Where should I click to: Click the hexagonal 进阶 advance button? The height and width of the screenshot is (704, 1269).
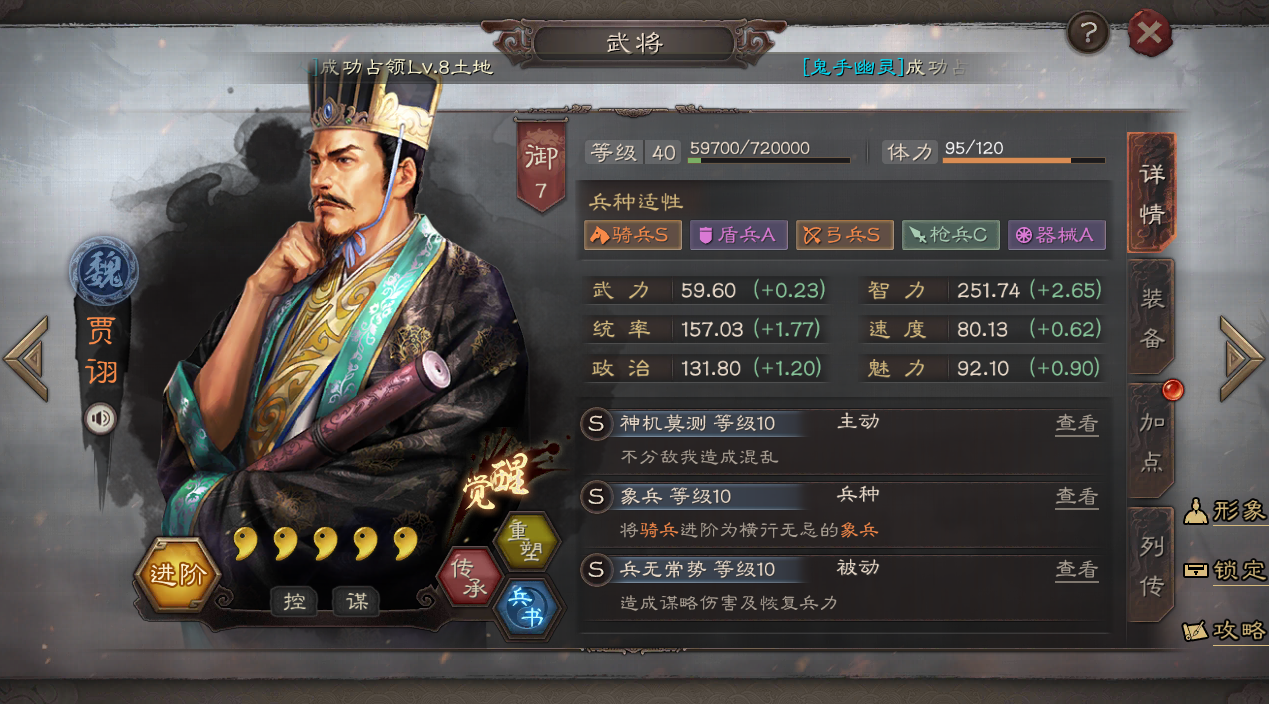177,574
